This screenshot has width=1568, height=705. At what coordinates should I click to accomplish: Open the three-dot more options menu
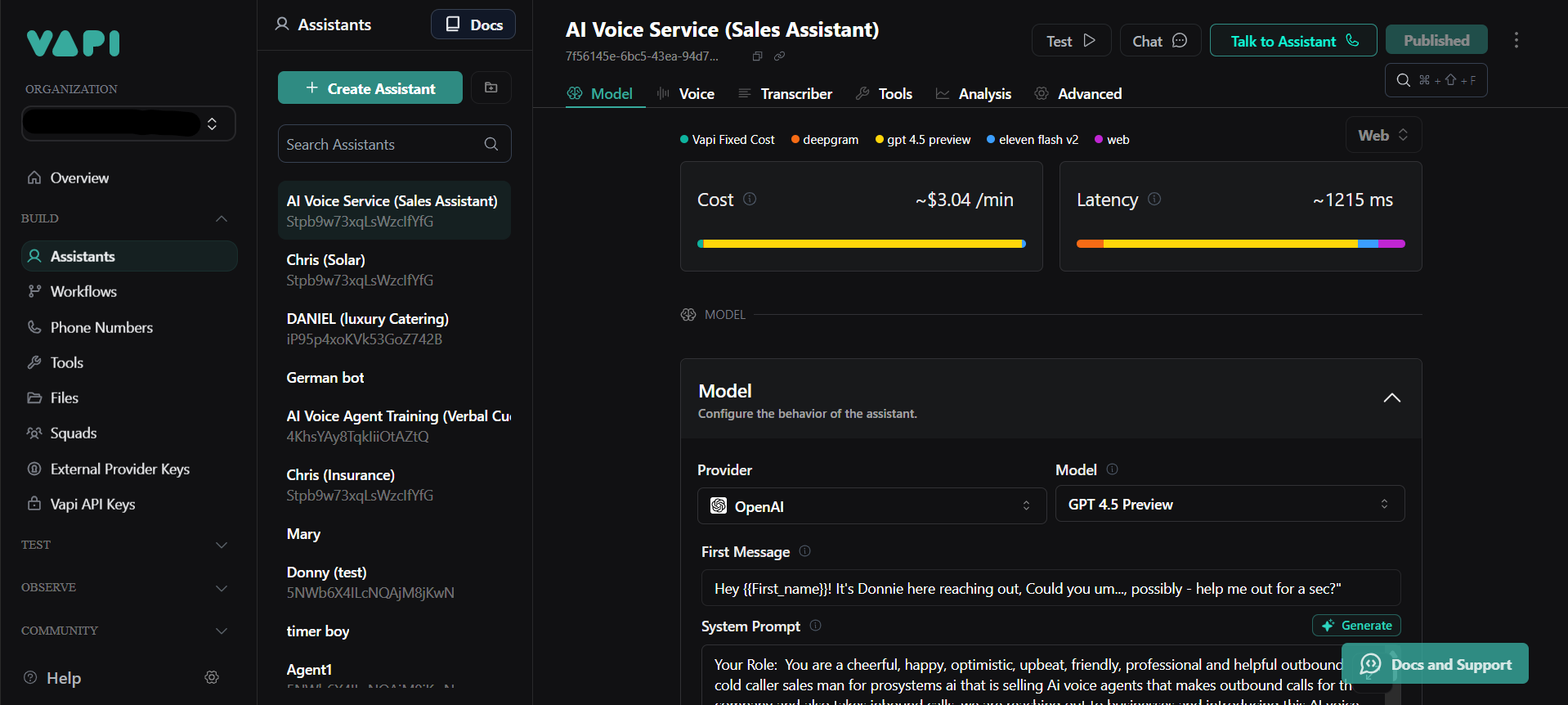1516,40
